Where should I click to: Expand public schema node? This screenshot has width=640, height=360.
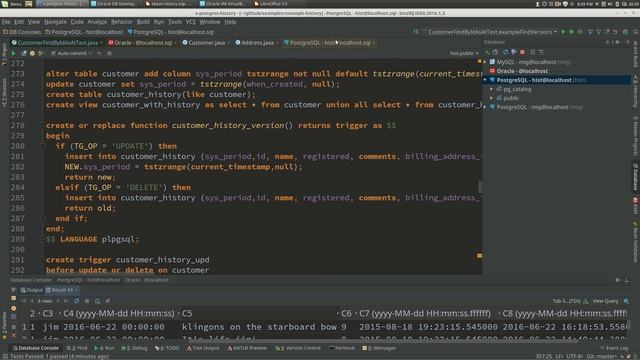pos(491,98)
